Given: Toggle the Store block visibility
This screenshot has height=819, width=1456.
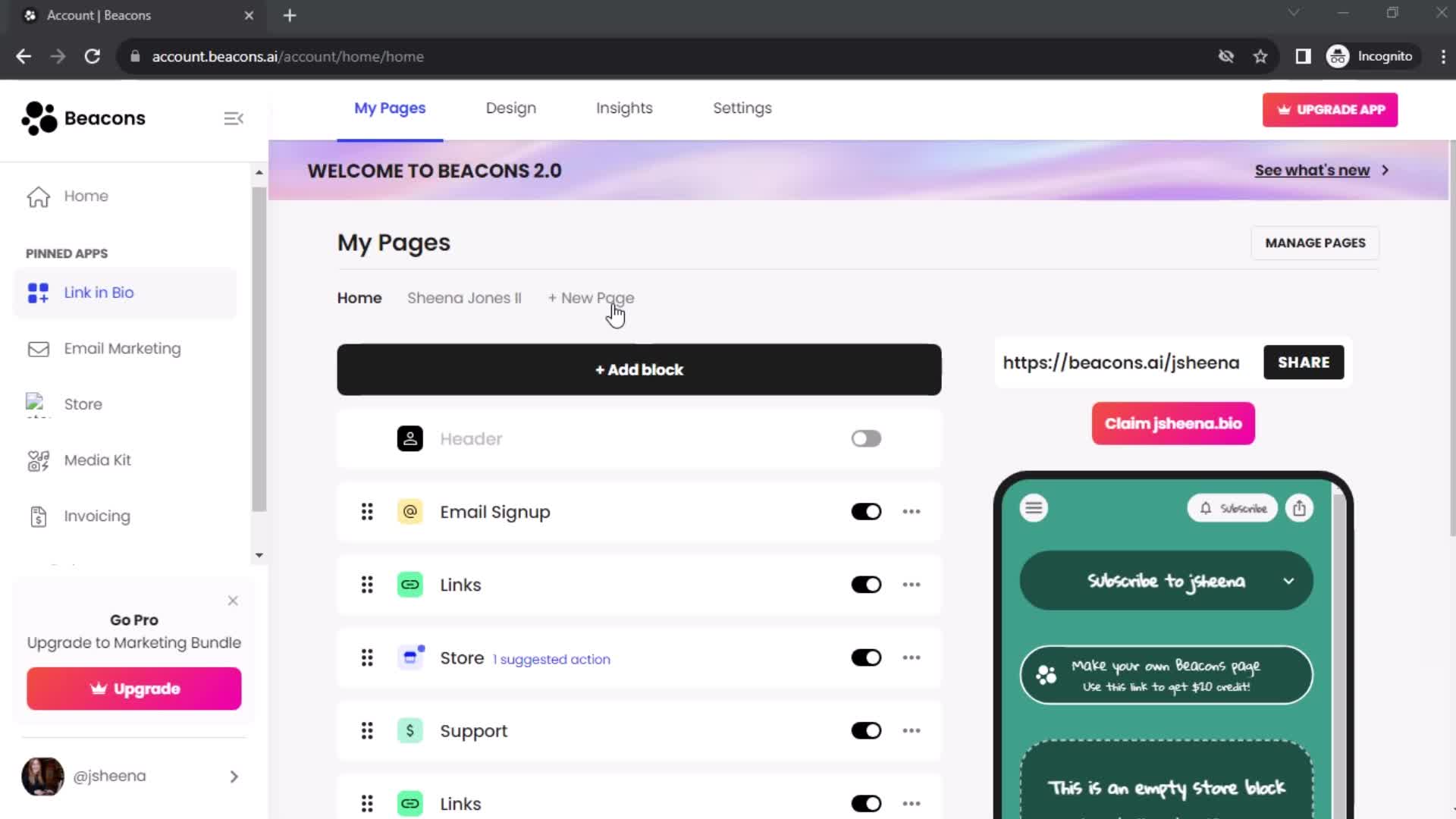Looking at the screenshot, I should [866, 658].
